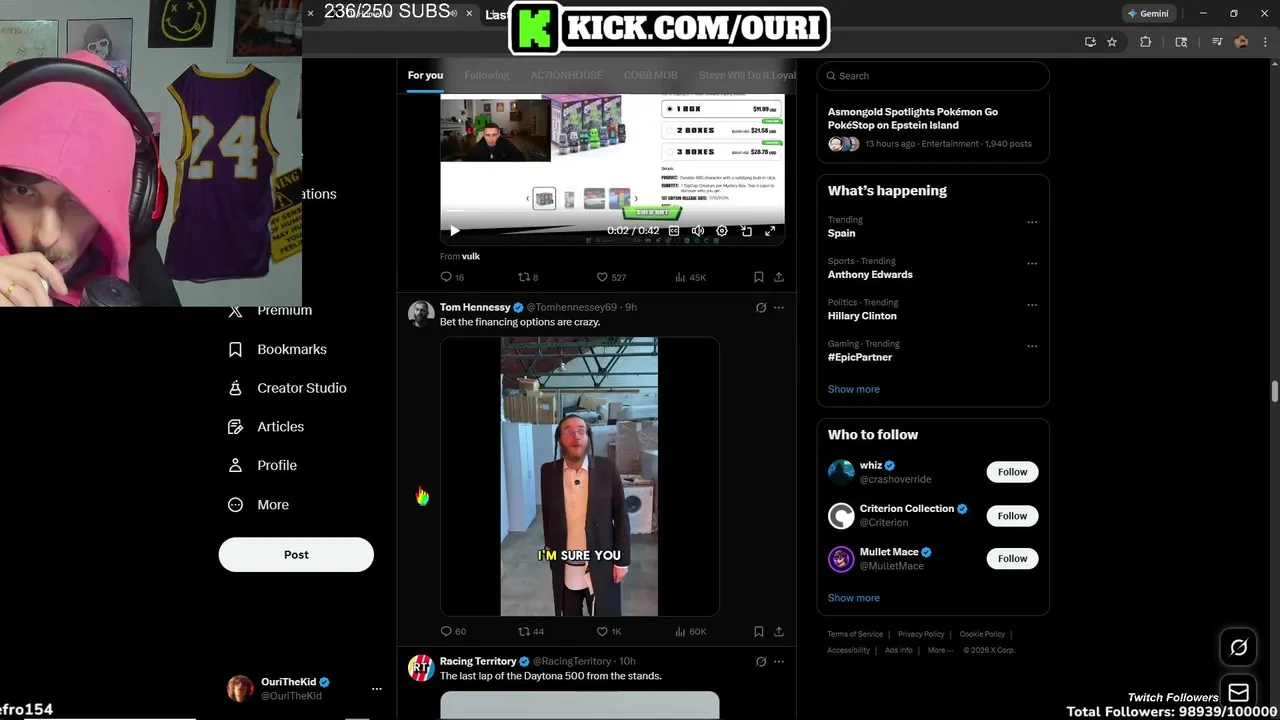
Task: Show more accounts under Who to follow
Action: click(x=854, y=598)
